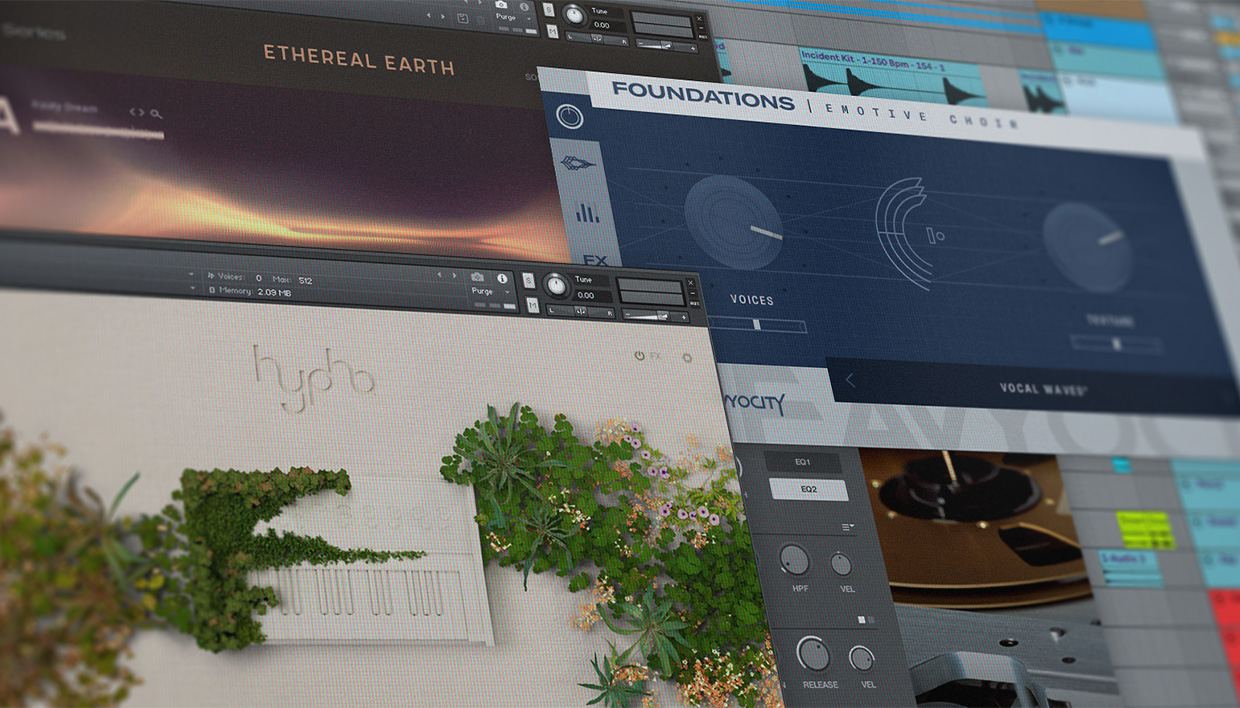Viewport: 1240px width, 708px height.
Task: Click the Tune knob in Ethereal Earth header
Action: click(574, 15)
